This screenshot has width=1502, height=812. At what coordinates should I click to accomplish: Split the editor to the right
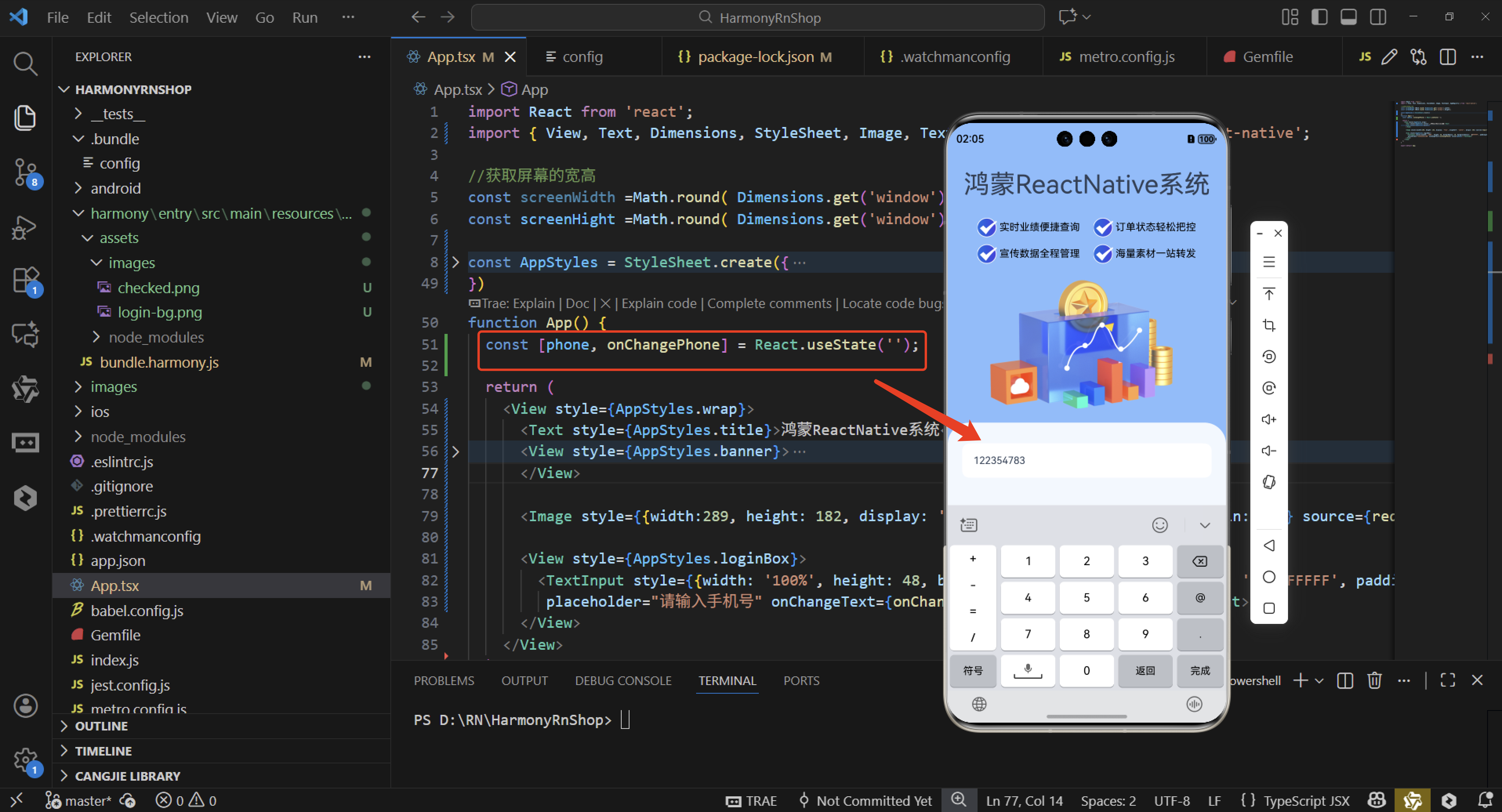point(1448,56)
